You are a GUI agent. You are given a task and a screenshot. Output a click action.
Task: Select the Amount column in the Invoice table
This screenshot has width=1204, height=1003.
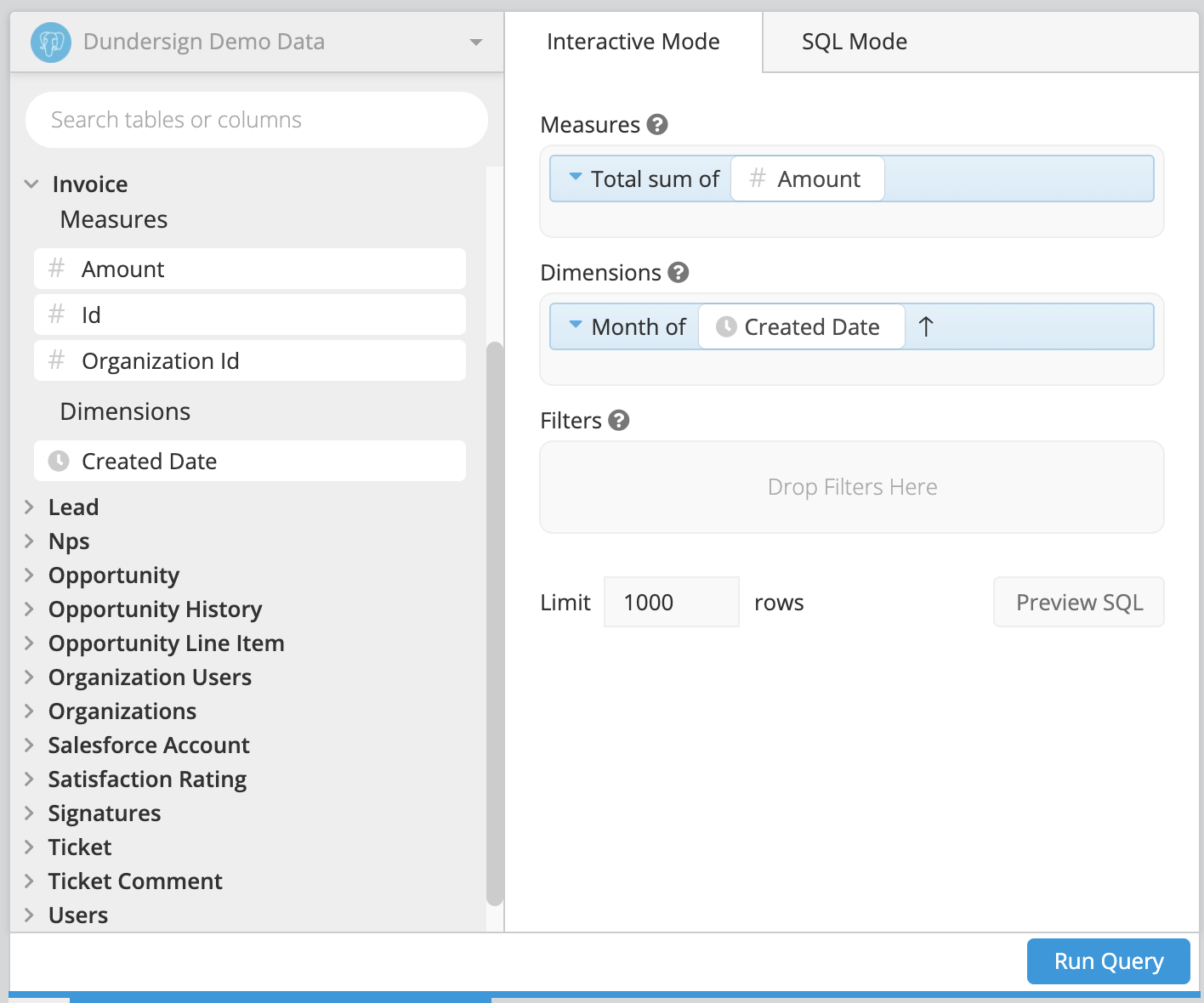250,269
